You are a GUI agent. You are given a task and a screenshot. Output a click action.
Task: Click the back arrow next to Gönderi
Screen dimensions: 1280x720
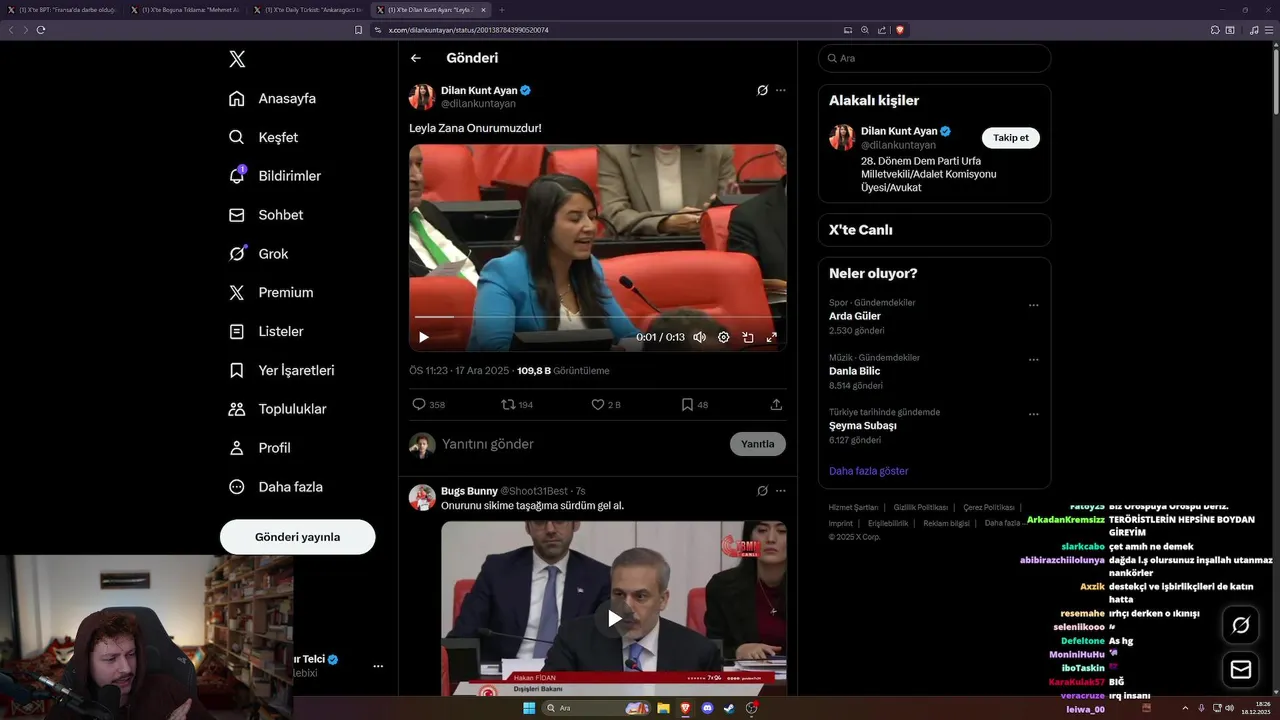click(x=416, y=58)
